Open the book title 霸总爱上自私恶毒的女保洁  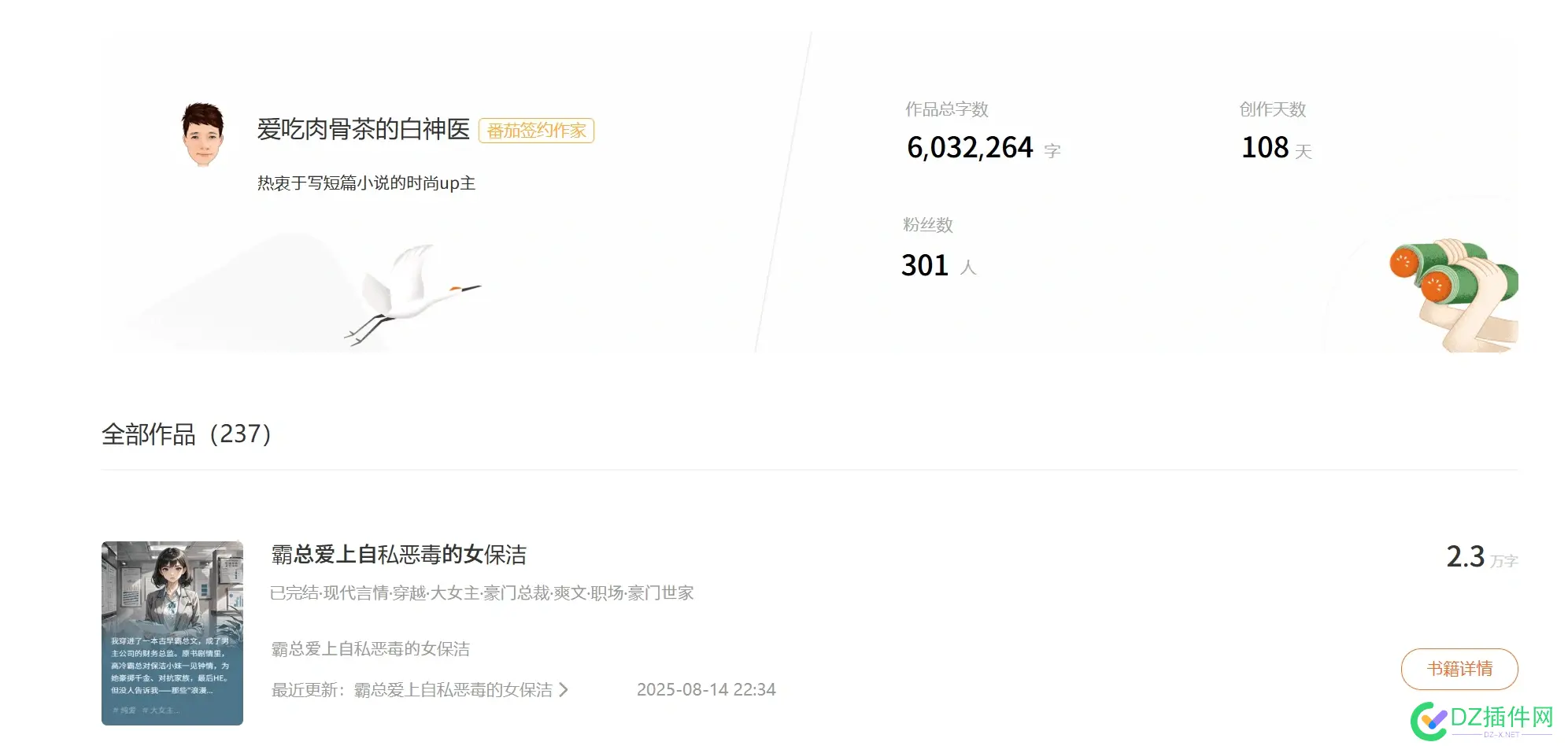click(398, 555)
